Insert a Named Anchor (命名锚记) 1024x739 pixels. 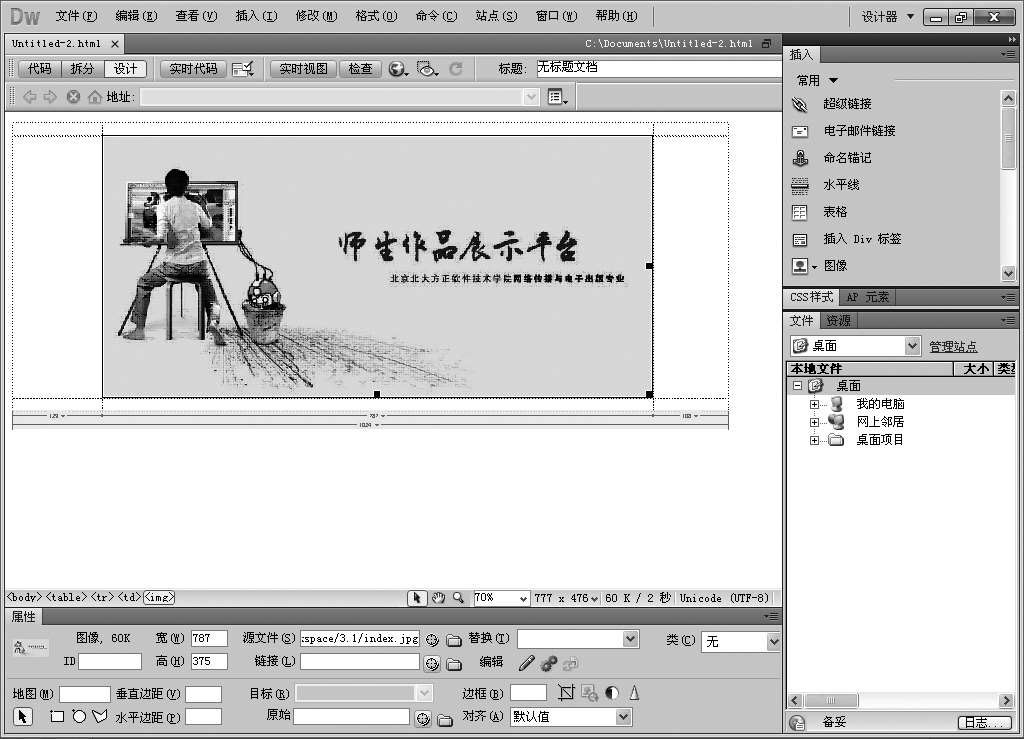(846, 158)
